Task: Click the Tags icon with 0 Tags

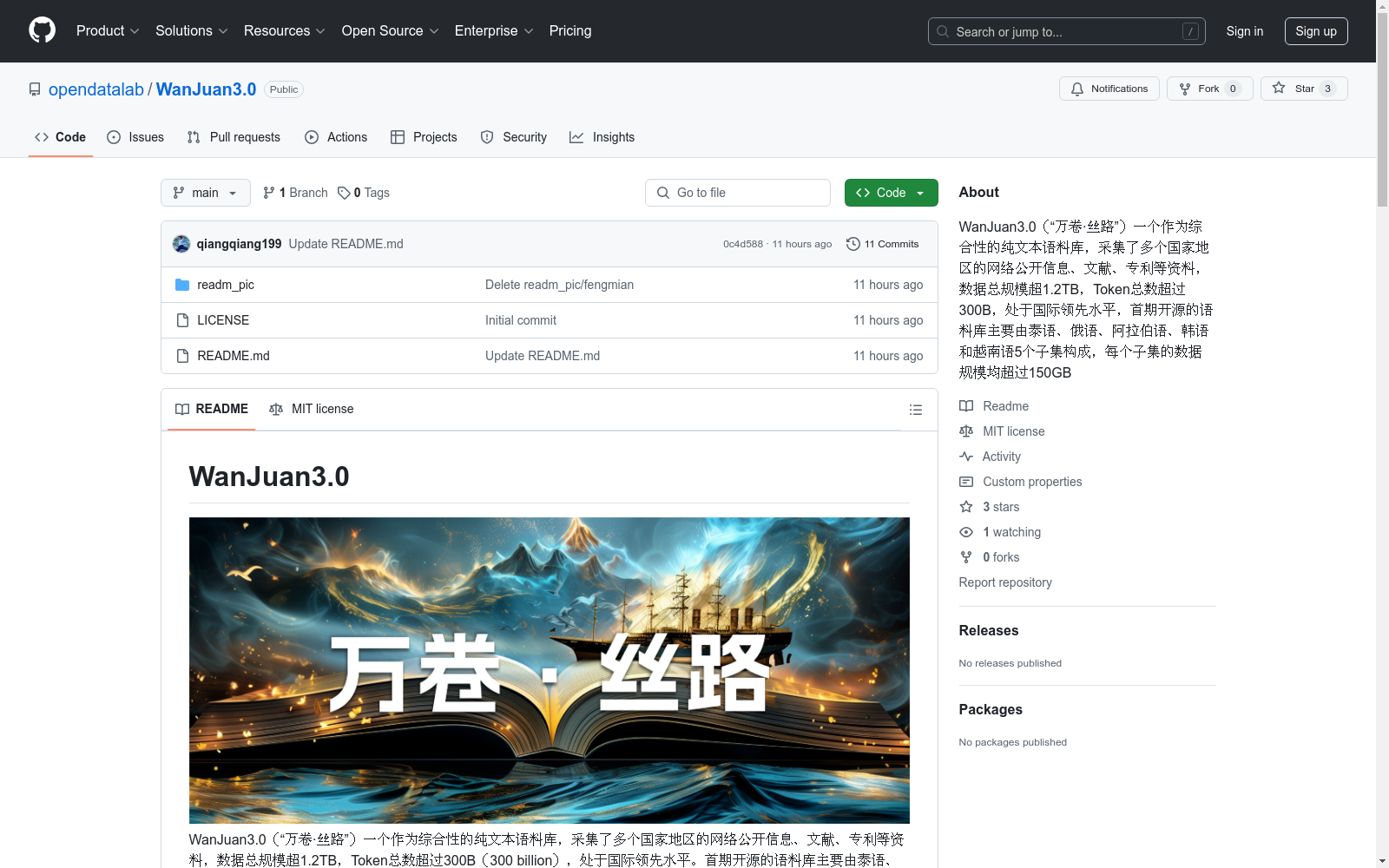Action: point(344,193)
